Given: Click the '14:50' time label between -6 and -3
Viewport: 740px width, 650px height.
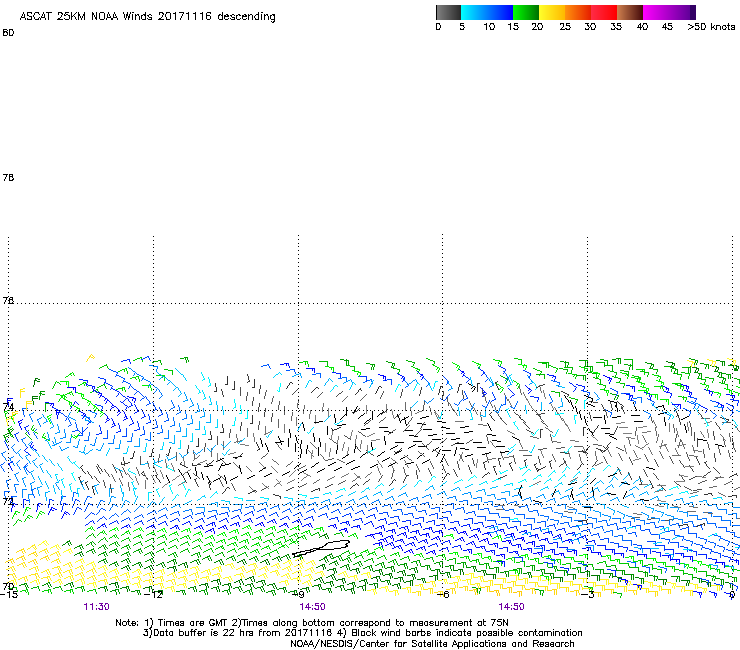Looking at the screenshot, I should coord(511,607).
